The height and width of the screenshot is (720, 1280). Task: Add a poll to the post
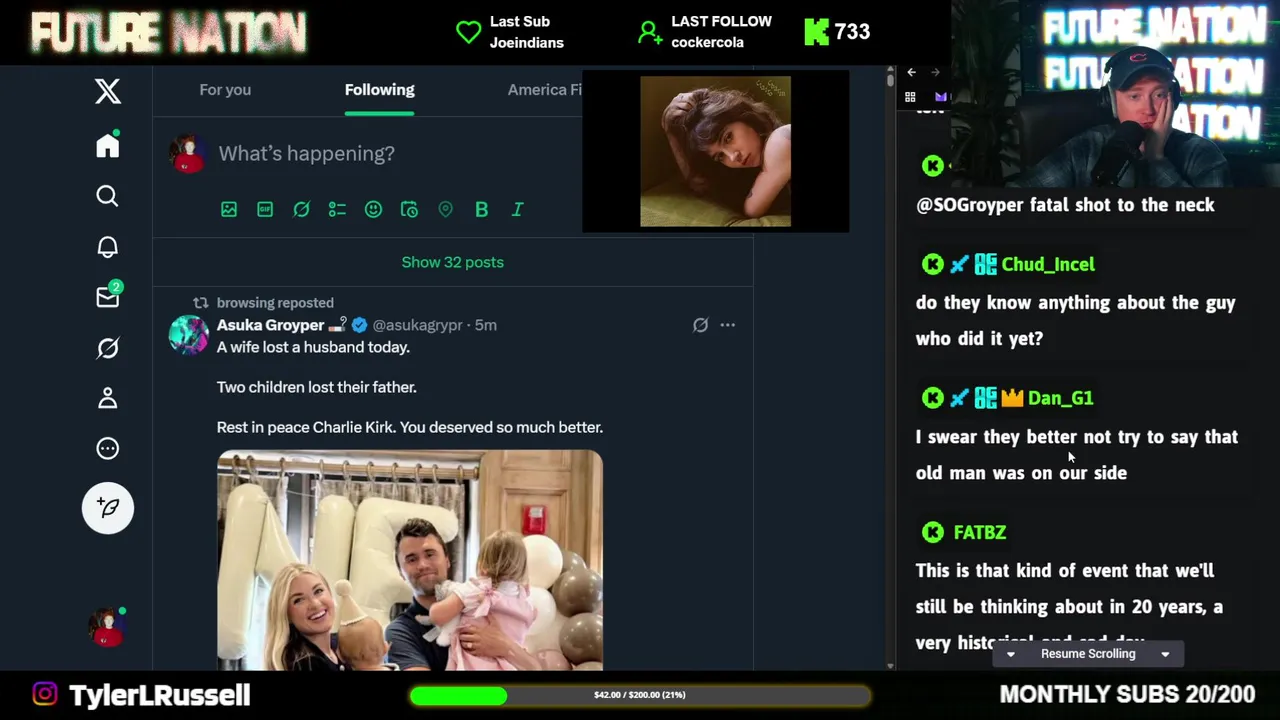[x=337, y=209]
